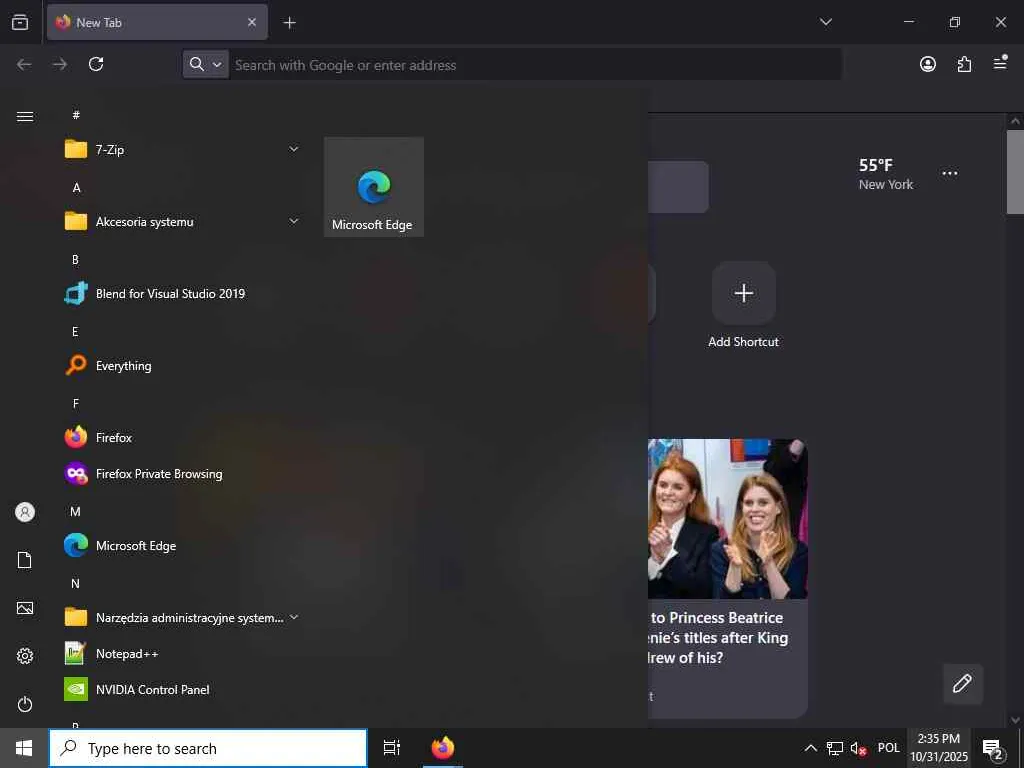Expand the Akcesoria systemu folder
The width and height of the screenshot is (1024, 768).
(x=182, y=222)
